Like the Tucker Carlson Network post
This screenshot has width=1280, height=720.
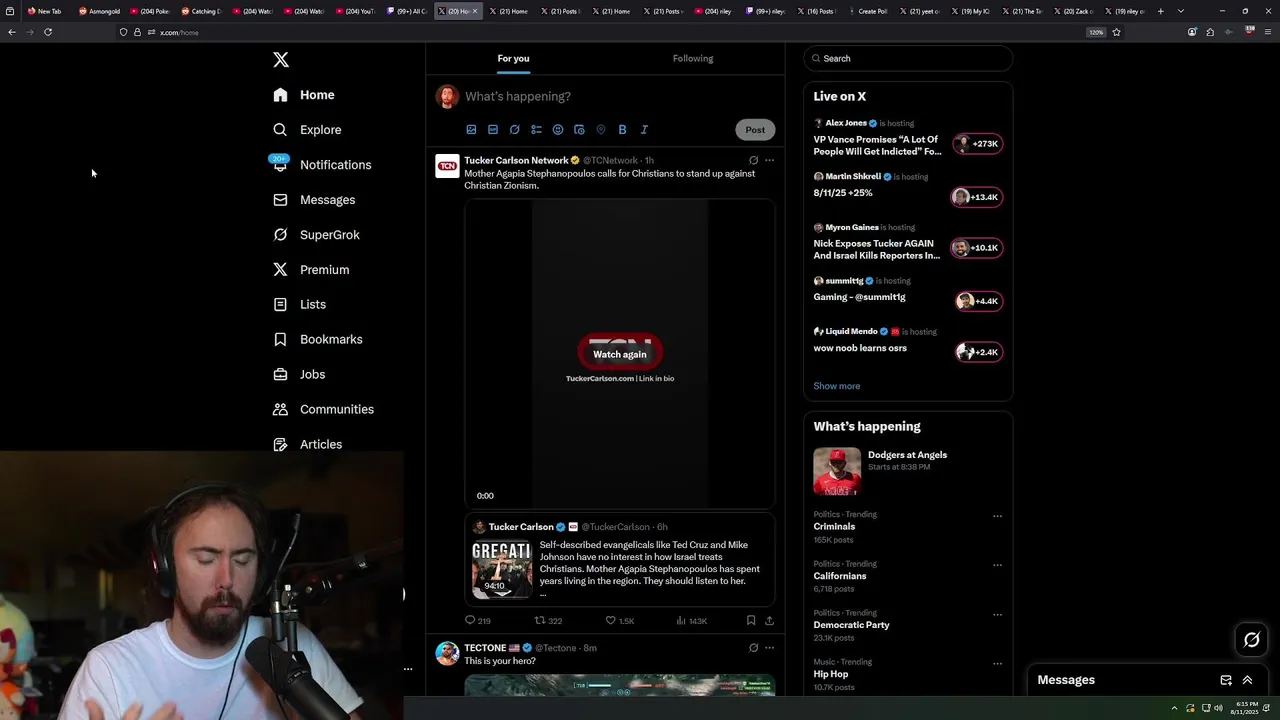click(620, 620)
